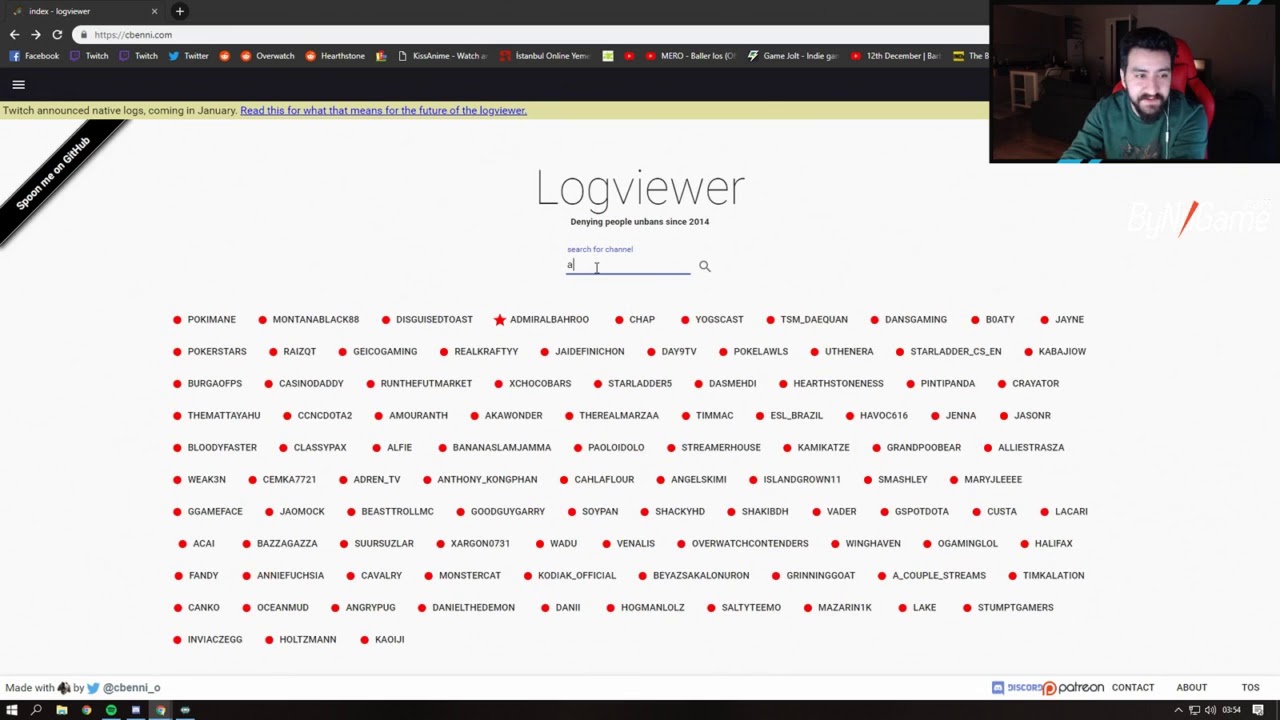Open the KissAnime bookmark
The width and height of the screenshot is (1280, 720).
click(442, 56)
